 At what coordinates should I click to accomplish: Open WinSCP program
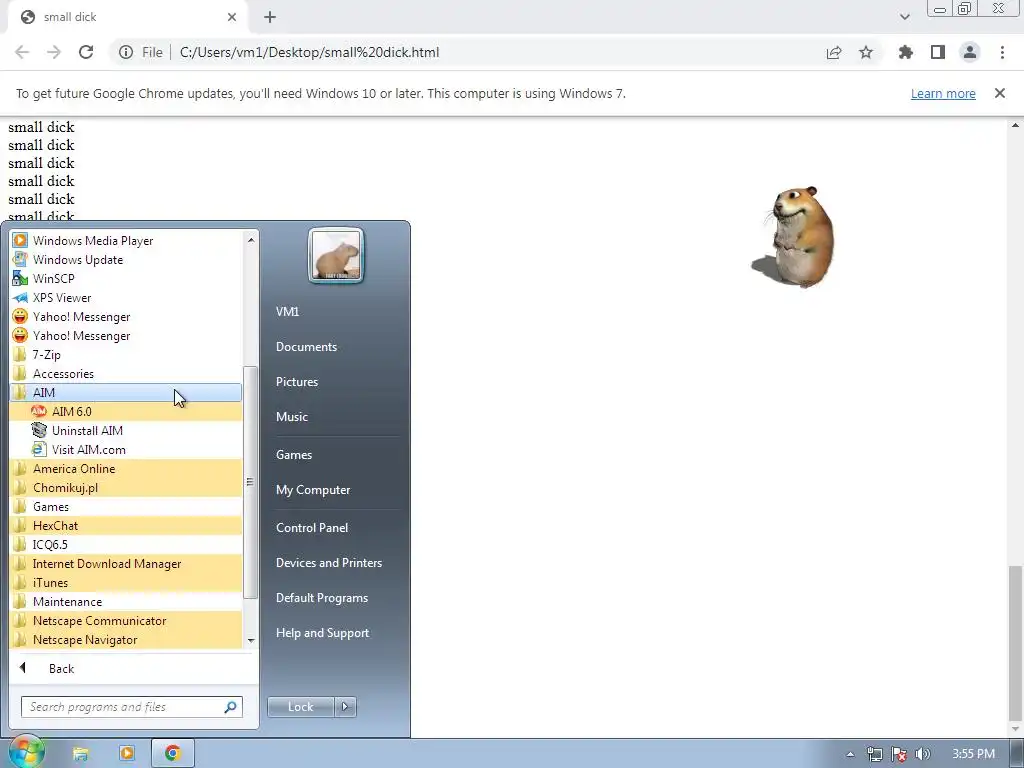pyautogui.click(x=125, y=279)
